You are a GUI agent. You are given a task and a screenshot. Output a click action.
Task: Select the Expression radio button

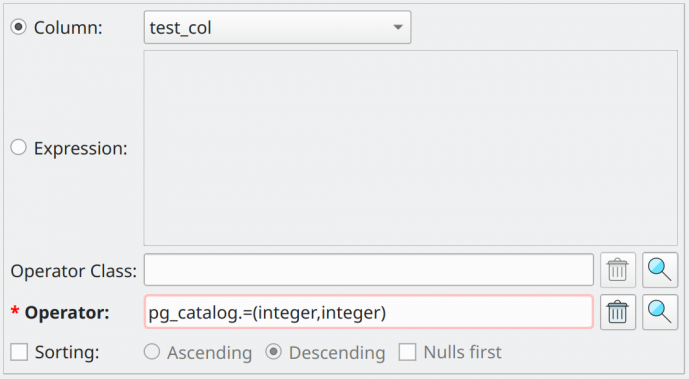tap(18, 148)
